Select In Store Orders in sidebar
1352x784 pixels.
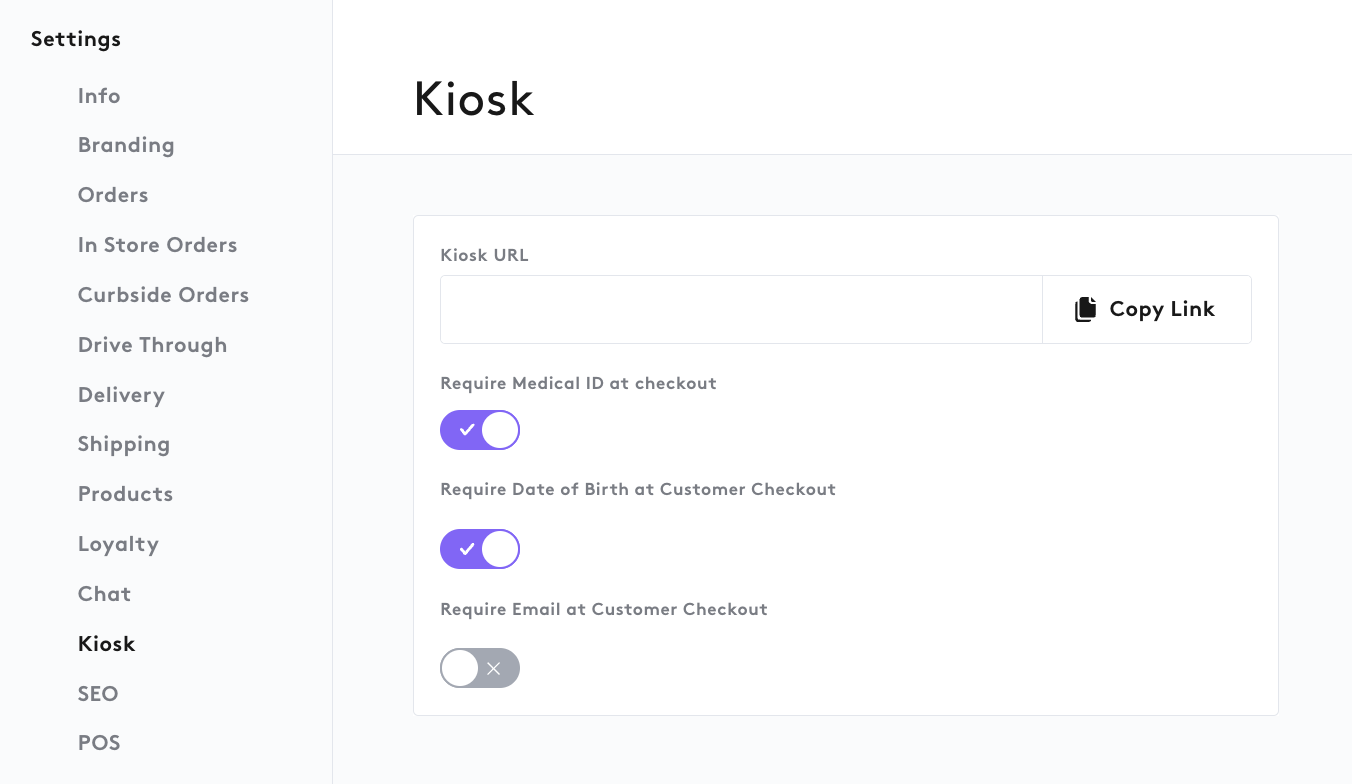(157, 245)
